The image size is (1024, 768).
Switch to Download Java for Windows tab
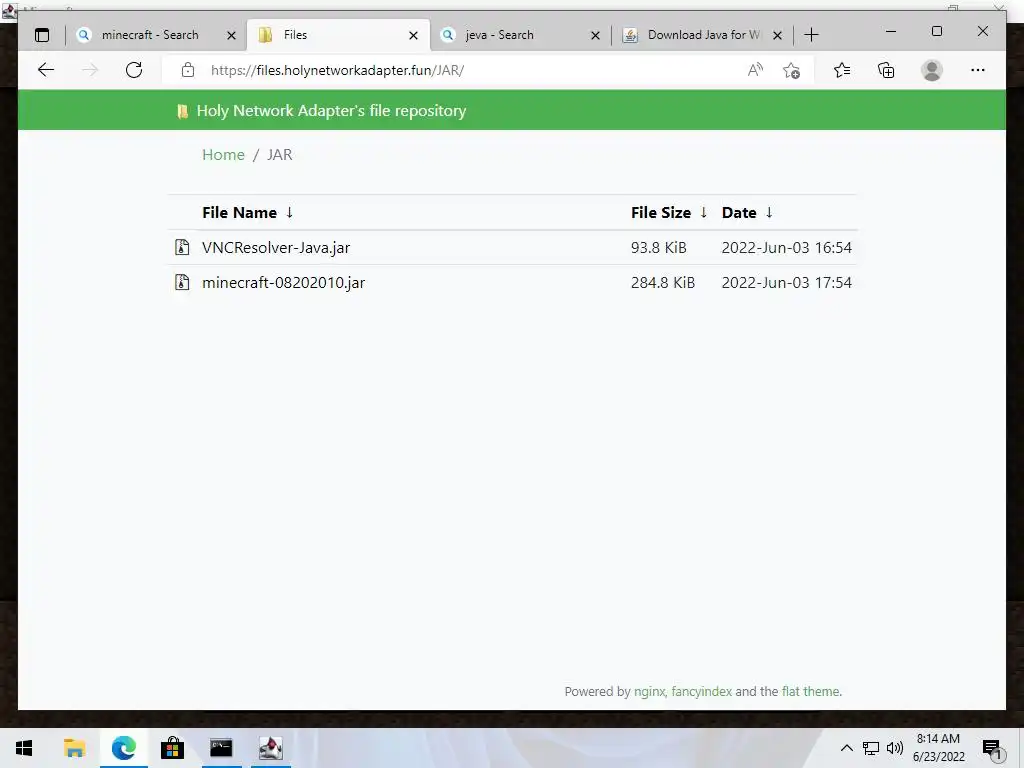pos(703,35)
